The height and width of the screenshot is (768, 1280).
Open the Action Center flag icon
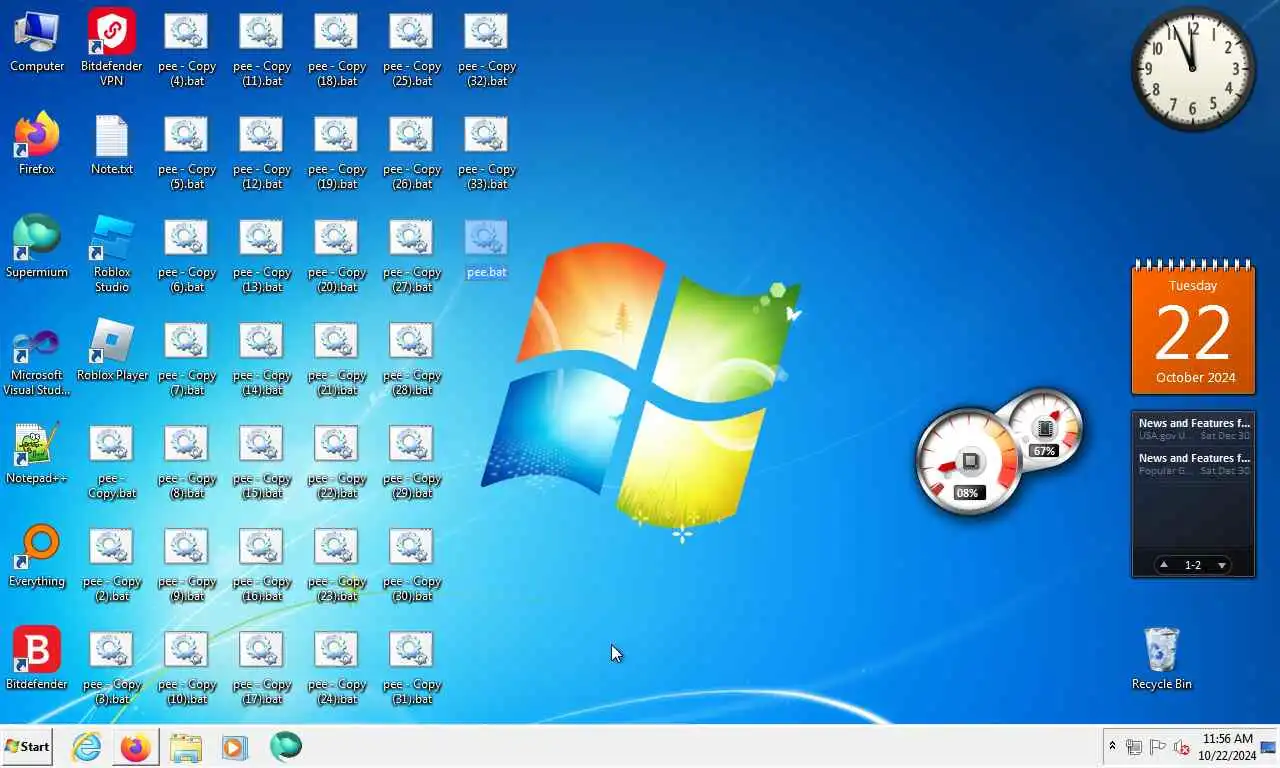click(x=1158, y=747)
